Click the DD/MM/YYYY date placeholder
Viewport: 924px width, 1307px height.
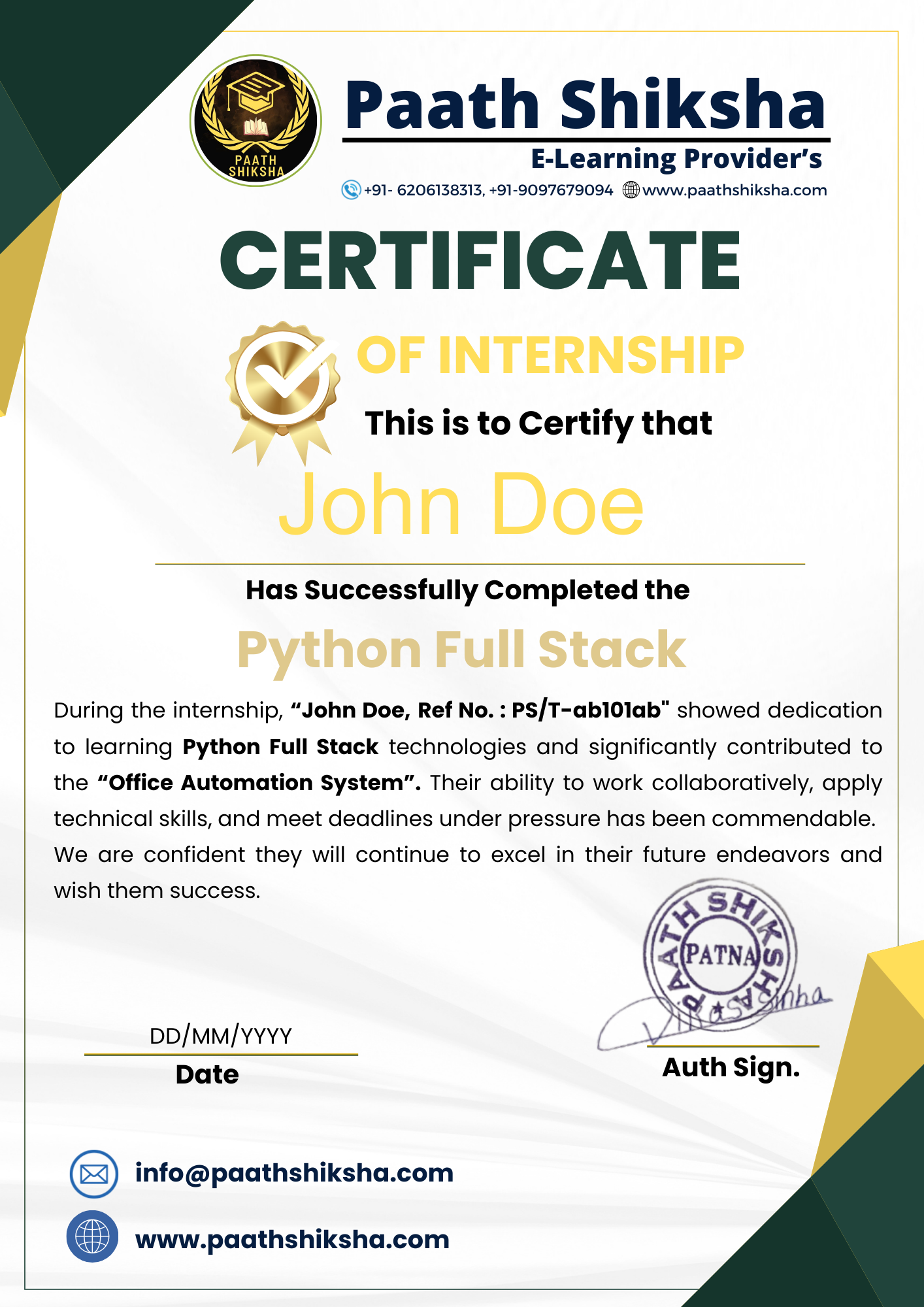(221, 1036)
